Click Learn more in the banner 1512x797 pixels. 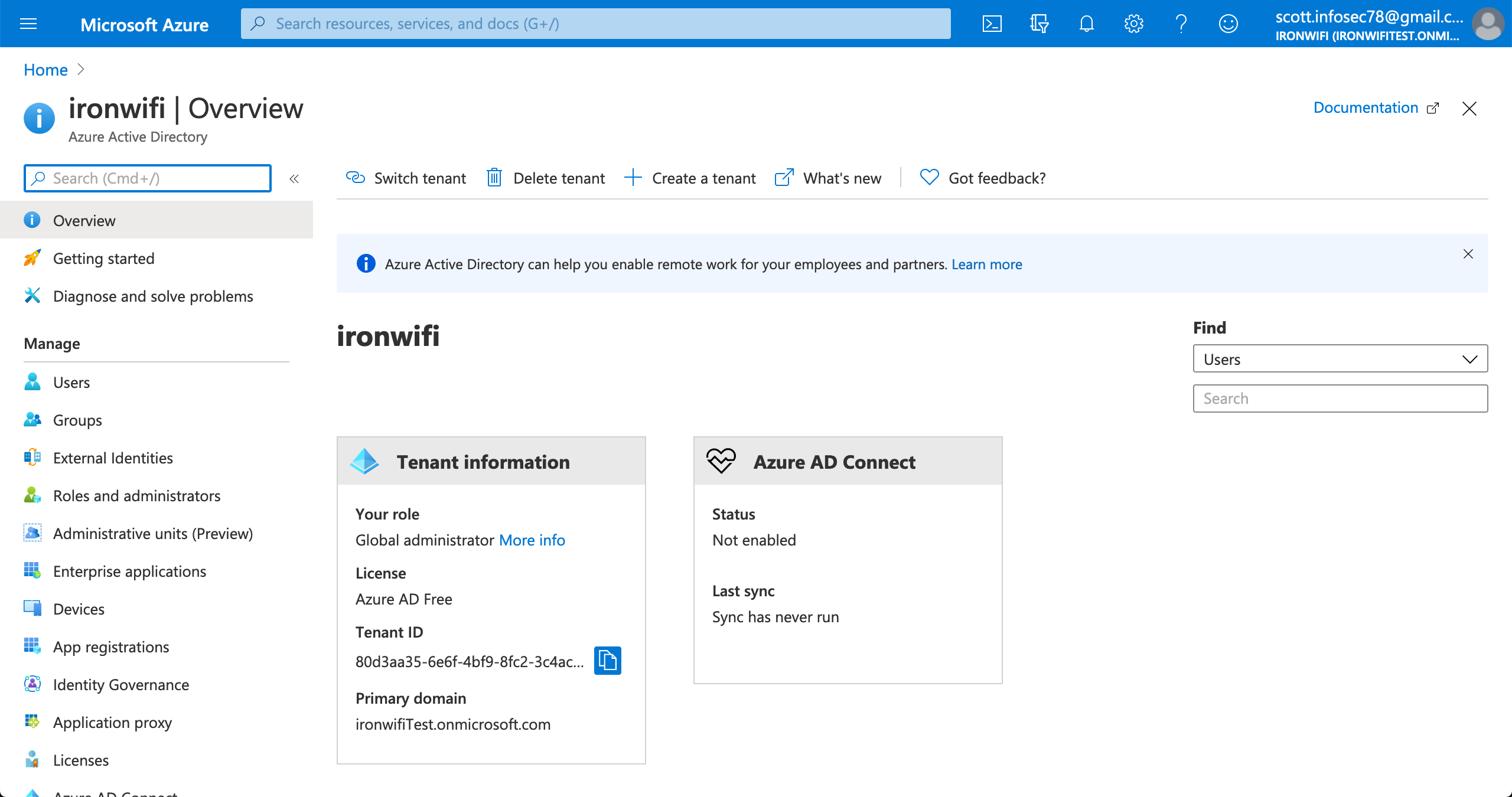pyautogui.click(x=986, y=264)
